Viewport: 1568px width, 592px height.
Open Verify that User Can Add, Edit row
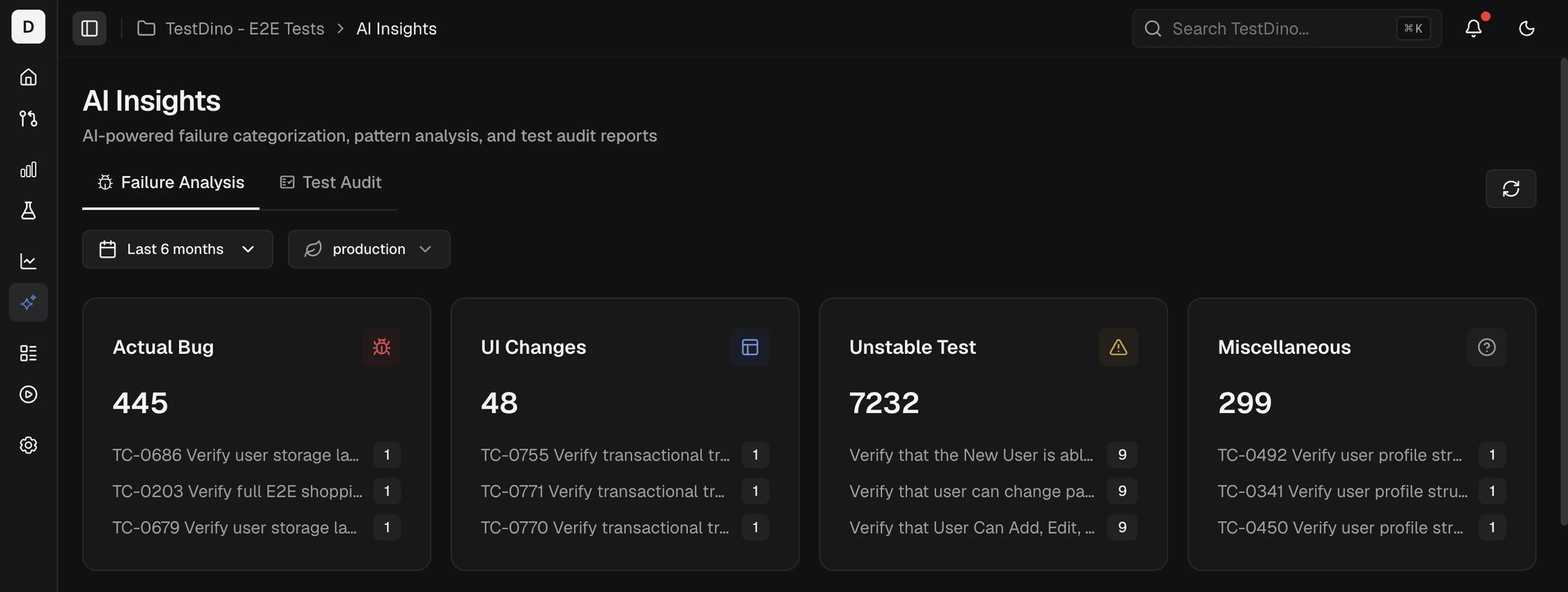coord(993,527)
